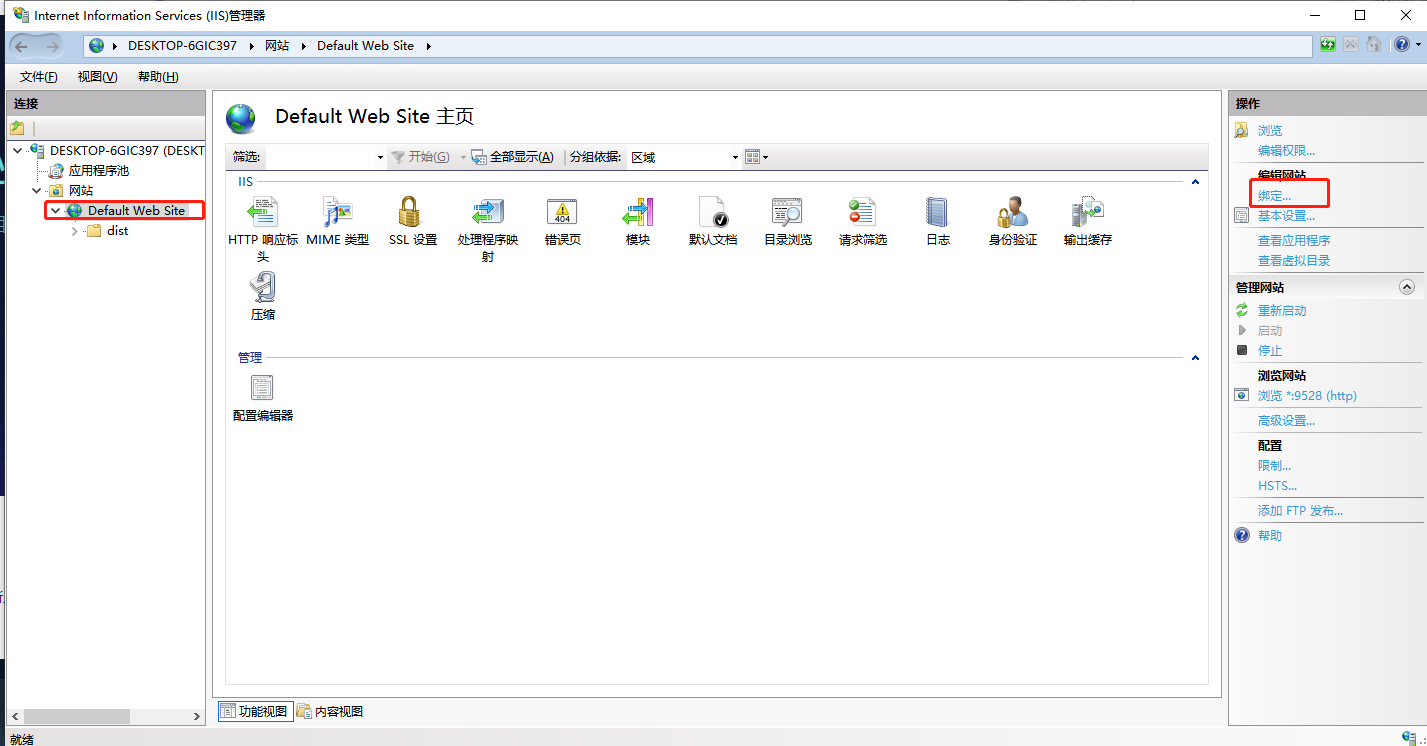Click the 浏览 icon at top of 操作 panel
This screenshot has height=746, width=1427.
point(1242,130)
